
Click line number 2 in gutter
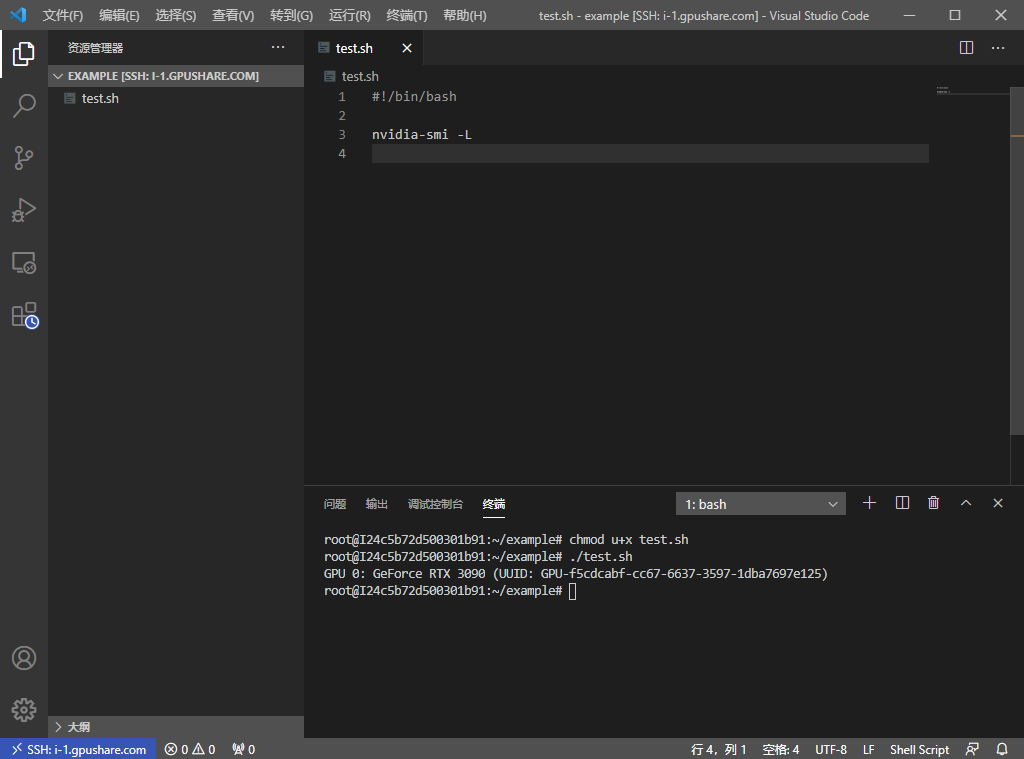tap(342, 116)
